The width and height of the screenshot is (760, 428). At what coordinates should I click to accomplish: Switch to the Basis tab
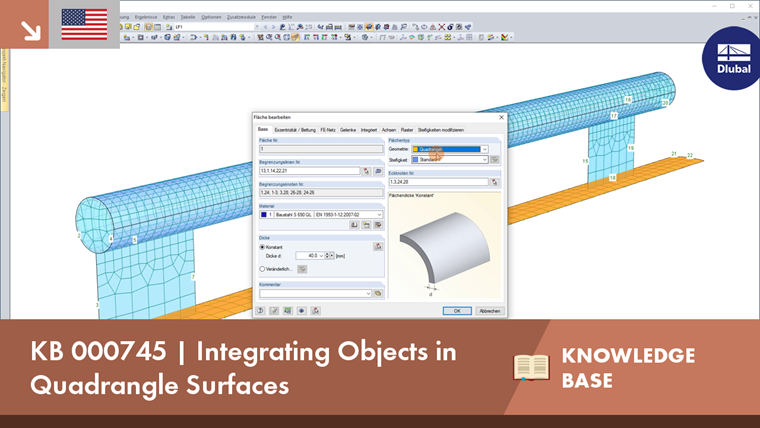[x=263, y=129]
